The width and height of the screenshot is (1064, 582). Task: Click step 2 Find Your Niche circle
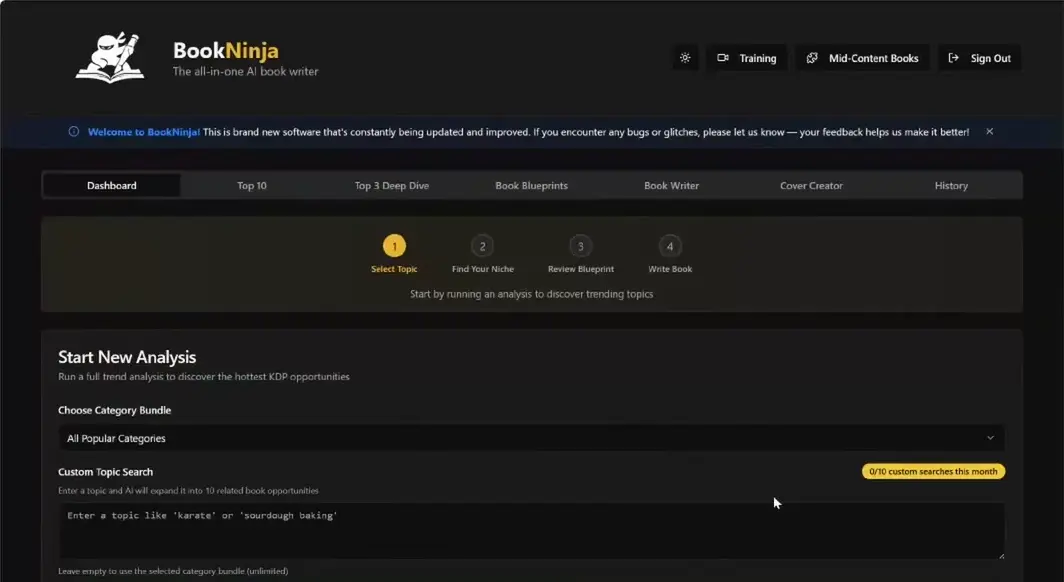click(x=482, y=246)
